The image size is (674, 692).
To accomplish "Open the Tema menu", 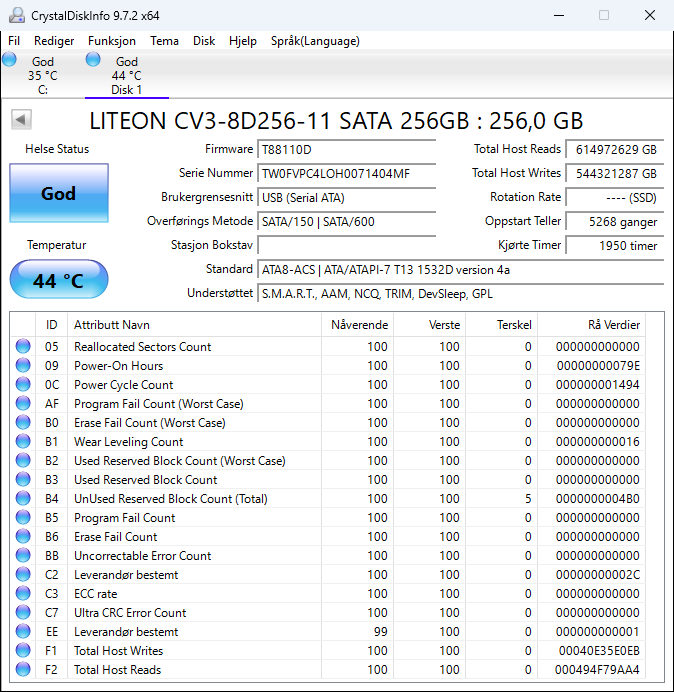I will (164, 41).
